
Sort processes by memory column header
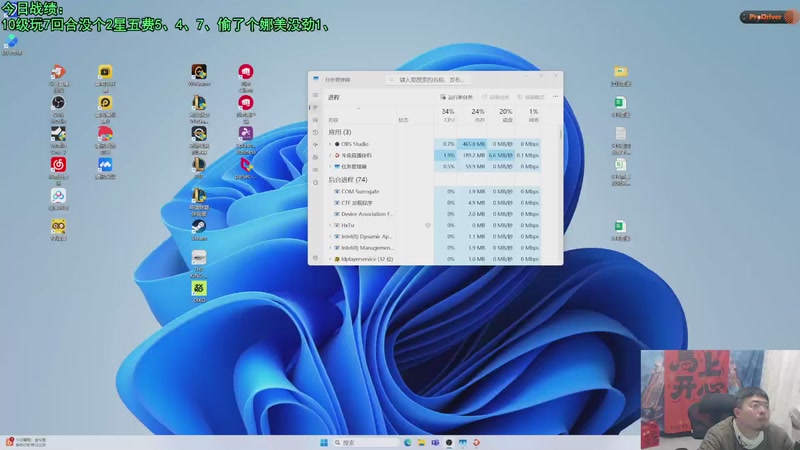point(477,115)
